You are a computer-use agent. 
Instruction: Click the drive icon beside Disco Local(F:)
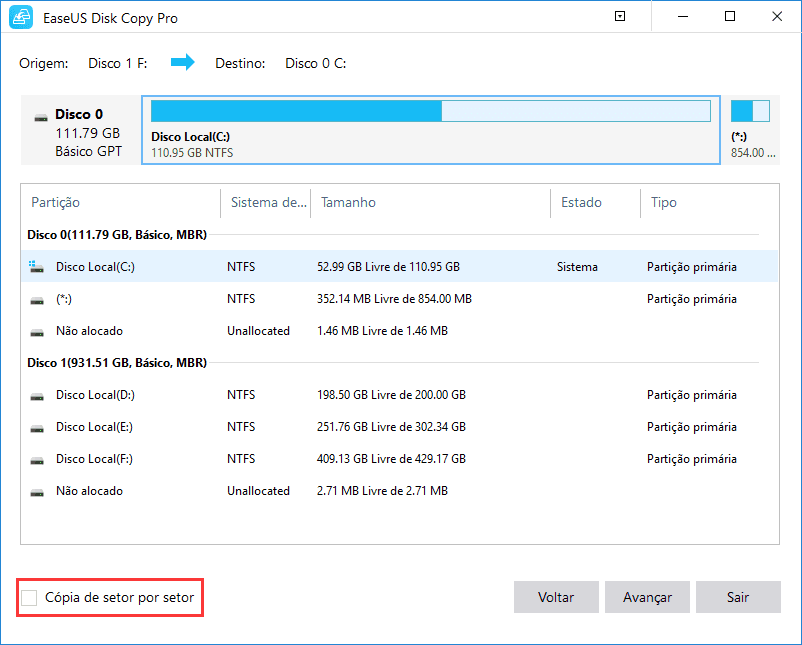pos(37,460)
